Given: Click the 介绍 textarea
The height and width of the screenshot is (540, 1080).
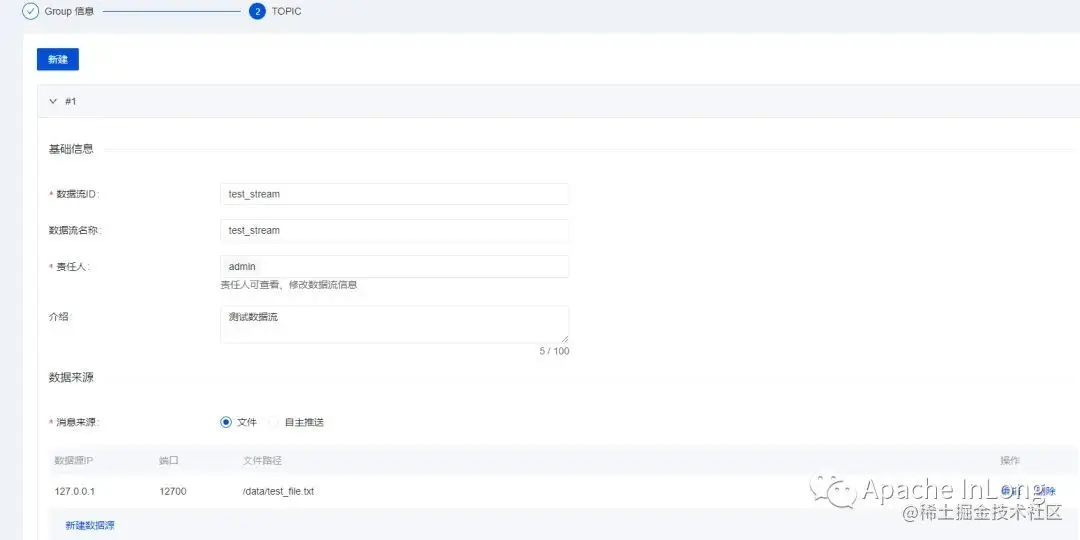Looking at the screenshot, I should [x=395, y=324].
